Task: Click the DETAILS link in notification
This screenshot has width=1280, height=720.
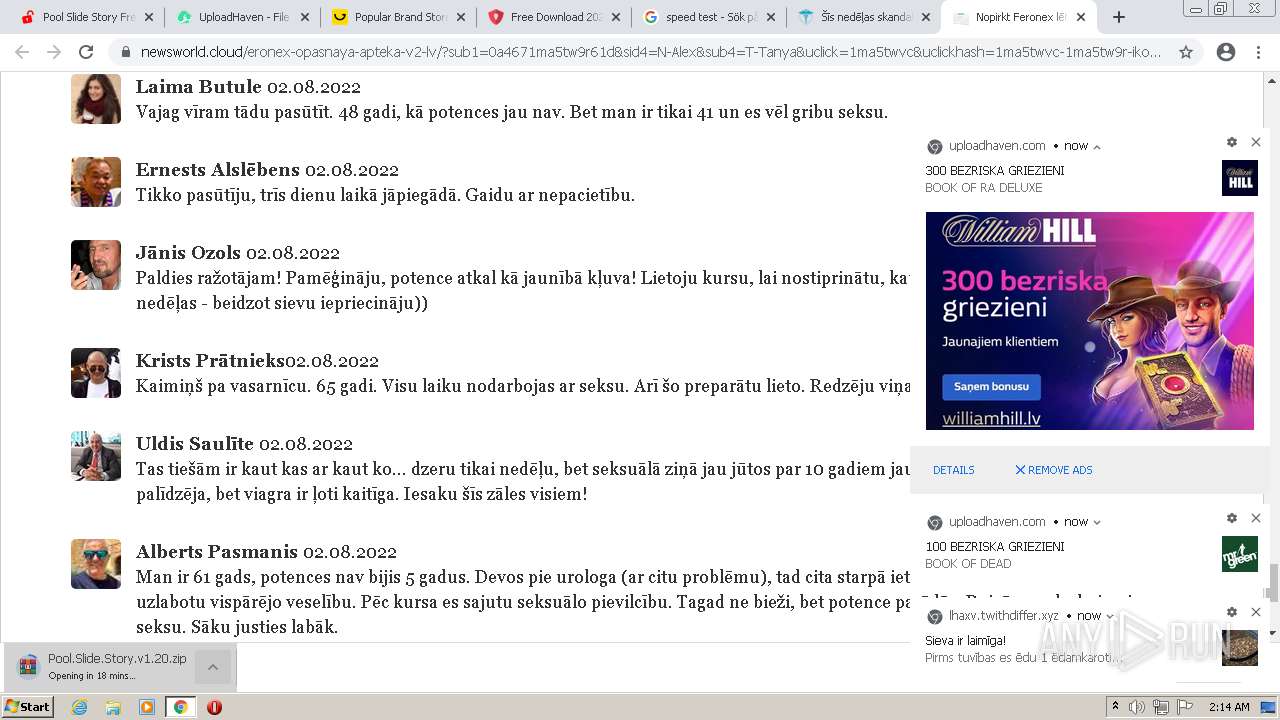Action: coord(953,470)
